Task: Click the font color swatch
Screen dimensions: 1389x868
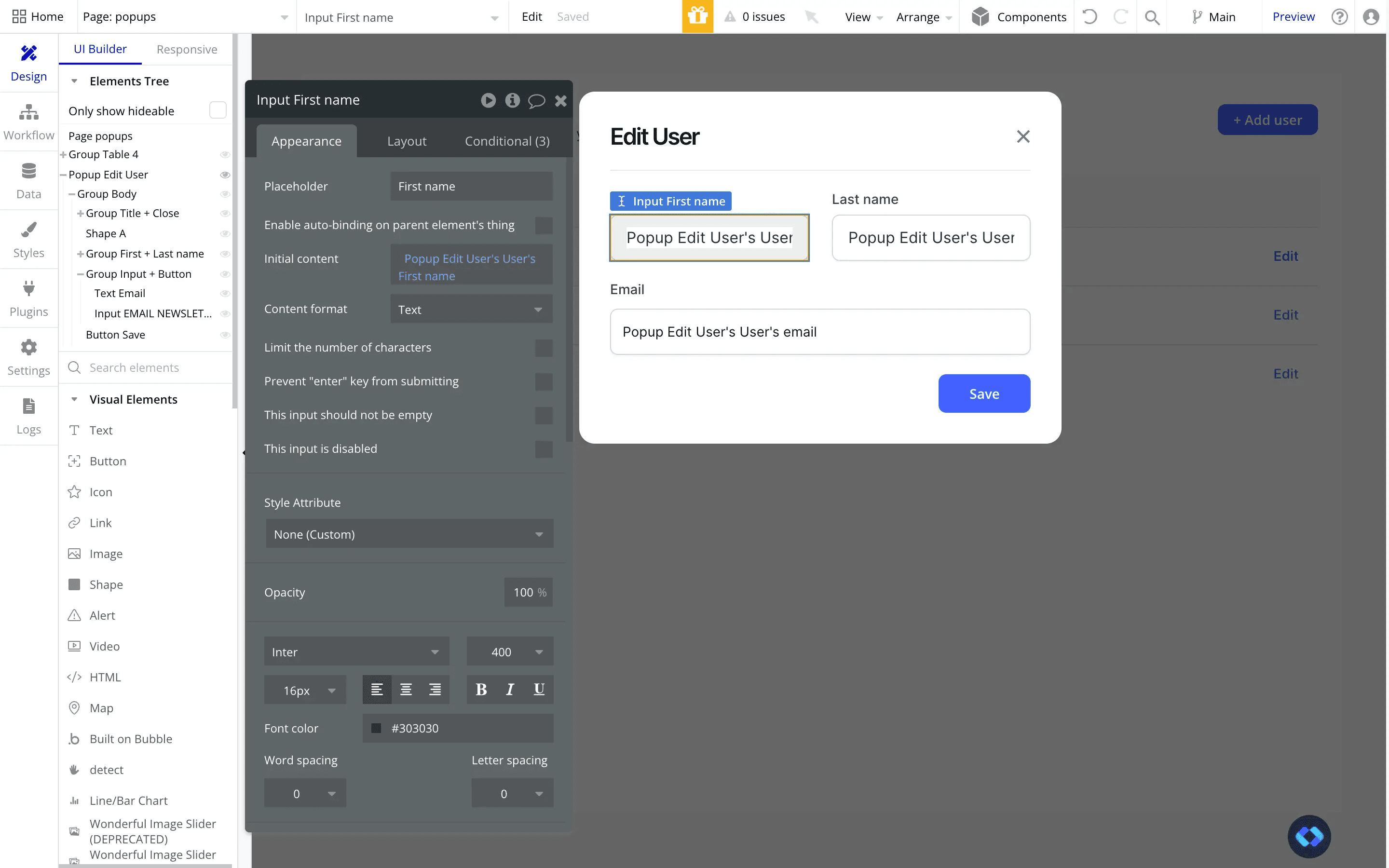Action: [377, 728]
